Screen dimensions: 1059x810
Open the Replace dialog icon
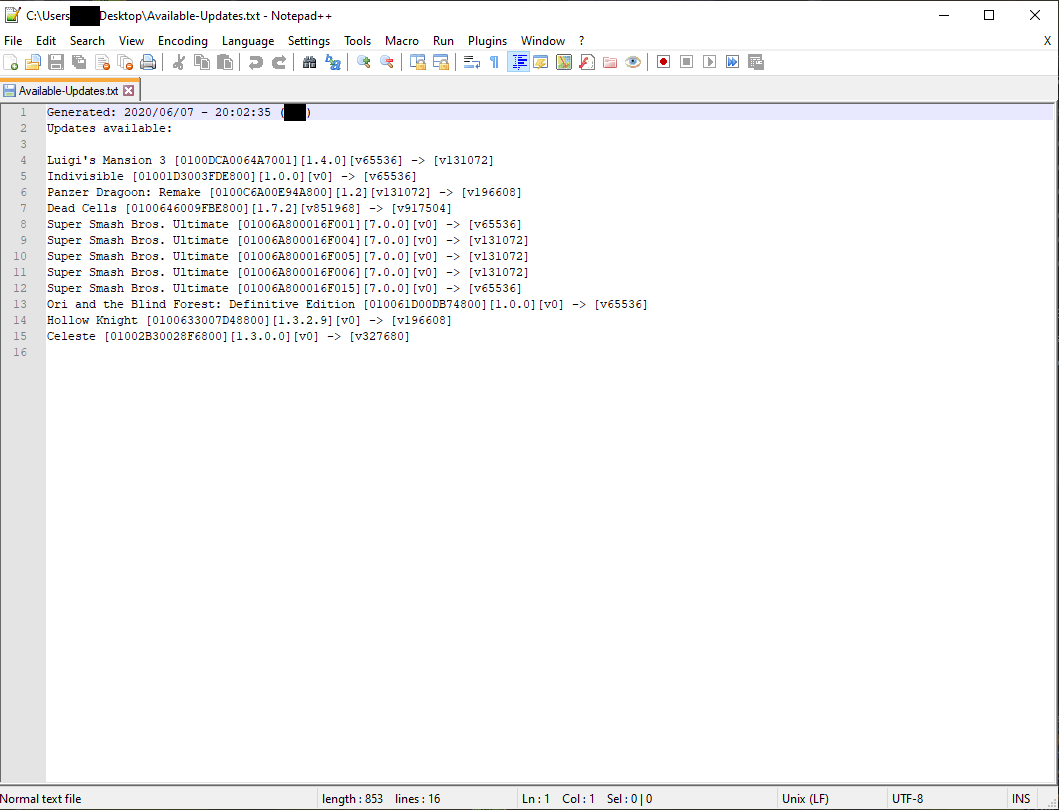[332, 62]
